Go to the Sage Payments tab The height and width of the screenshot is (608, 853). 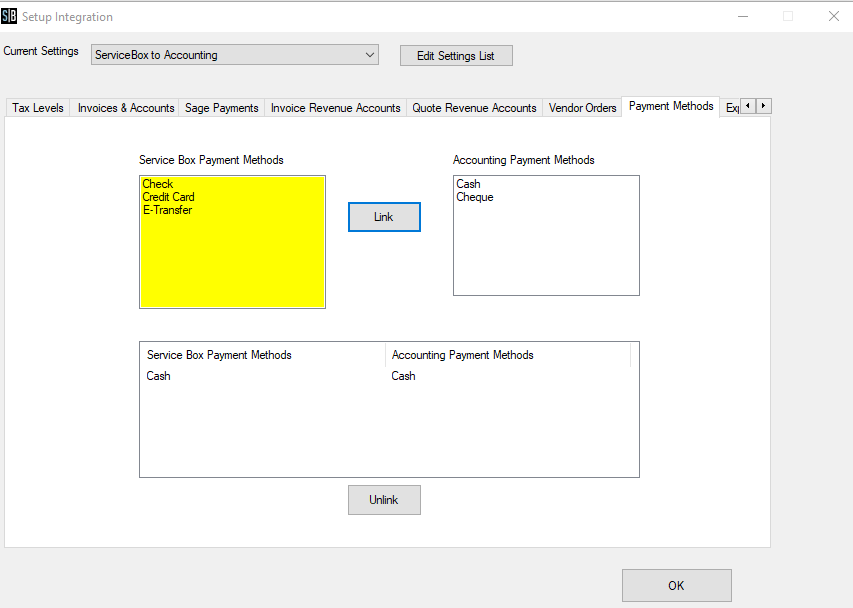coord(221,108)
